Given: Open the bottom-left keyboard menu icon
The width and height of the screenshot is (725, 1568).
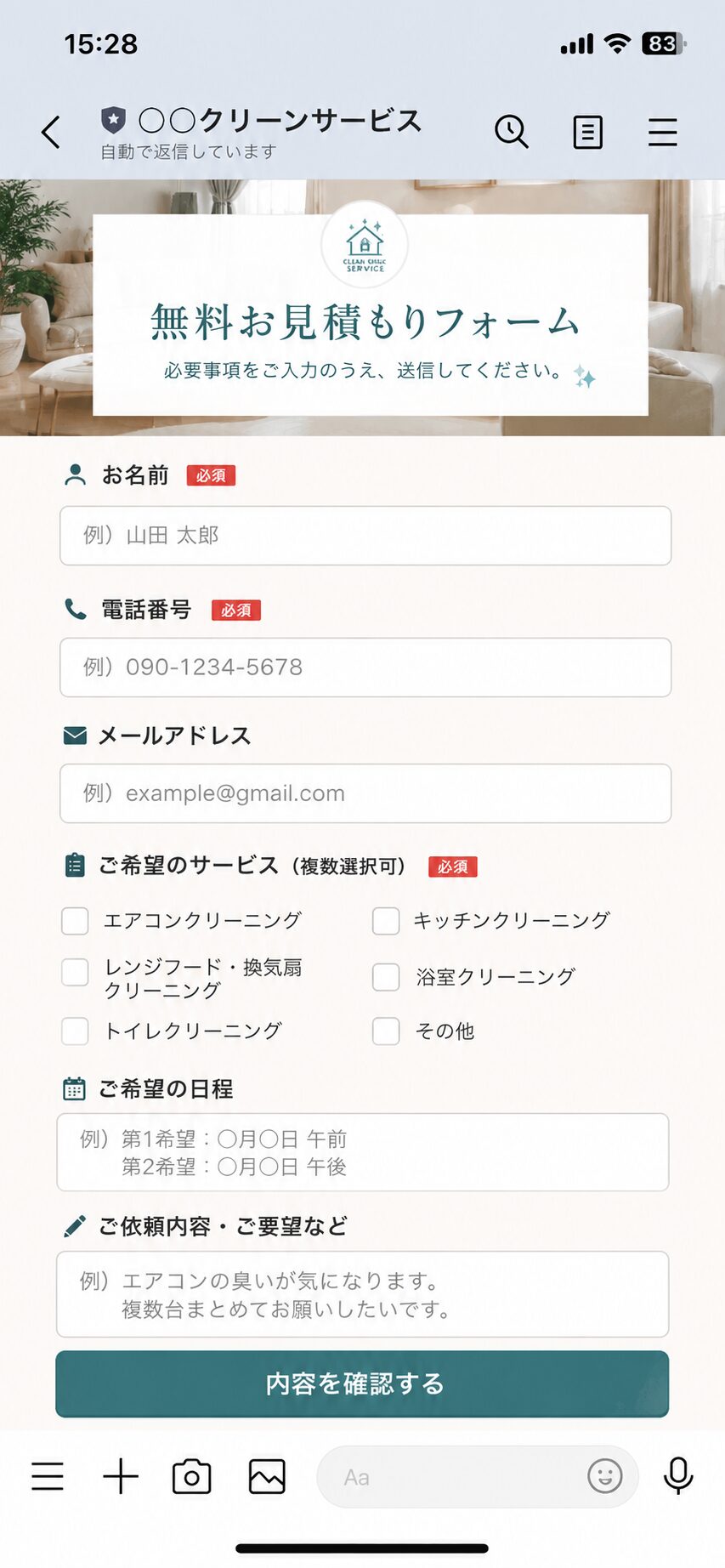Looking at the screenshot, I should [48, 1476].
